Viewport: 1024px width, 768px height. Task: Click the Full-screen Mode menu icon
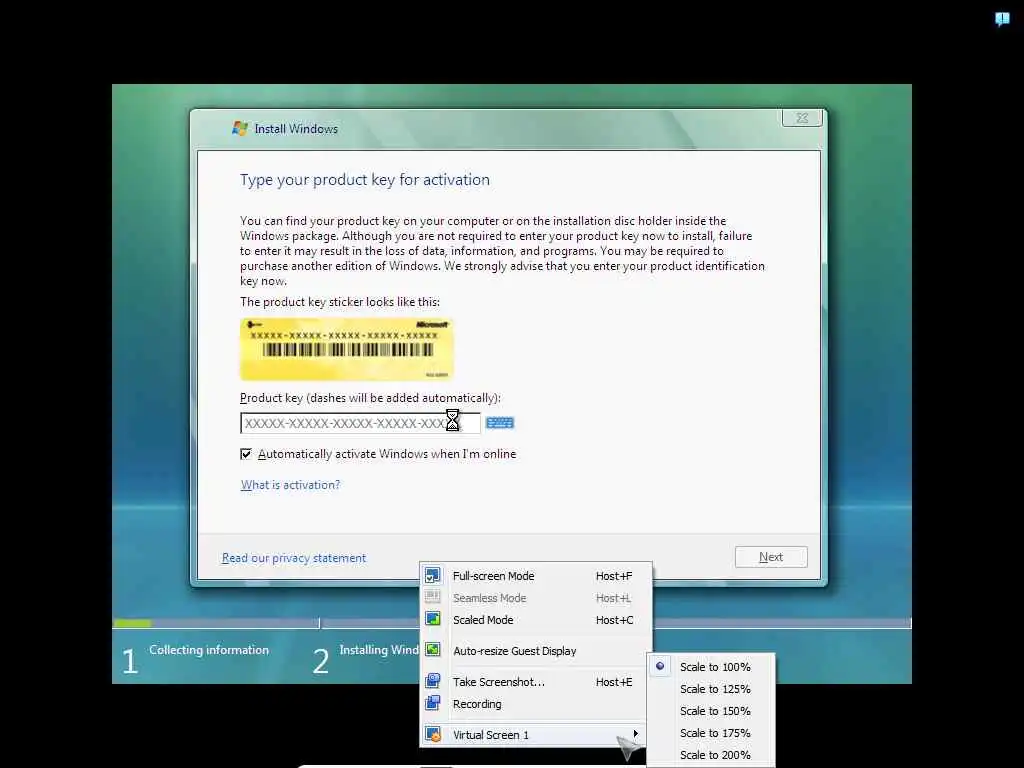tap(432, 575)
